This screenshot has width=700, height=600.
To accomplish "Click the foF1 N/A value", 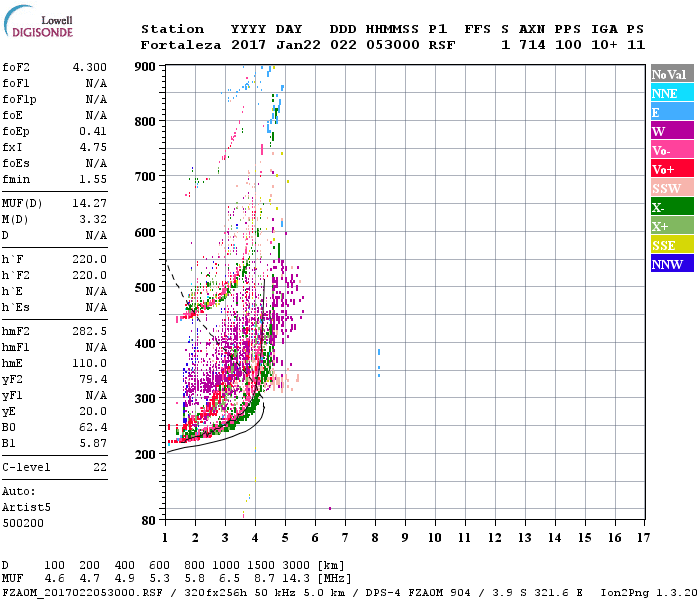I will (x=96, y=83).
